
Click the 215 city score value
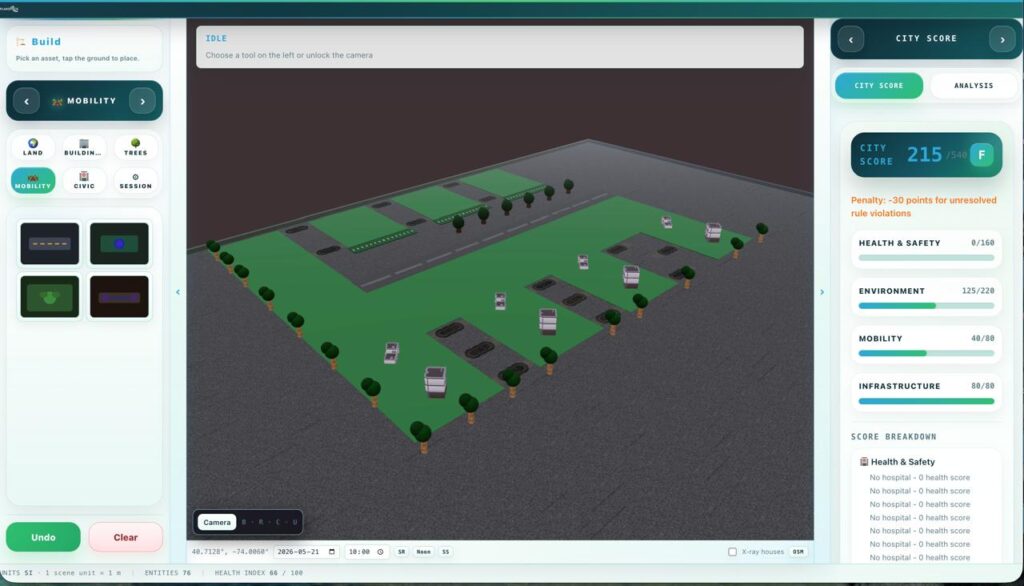pos(924,155)
